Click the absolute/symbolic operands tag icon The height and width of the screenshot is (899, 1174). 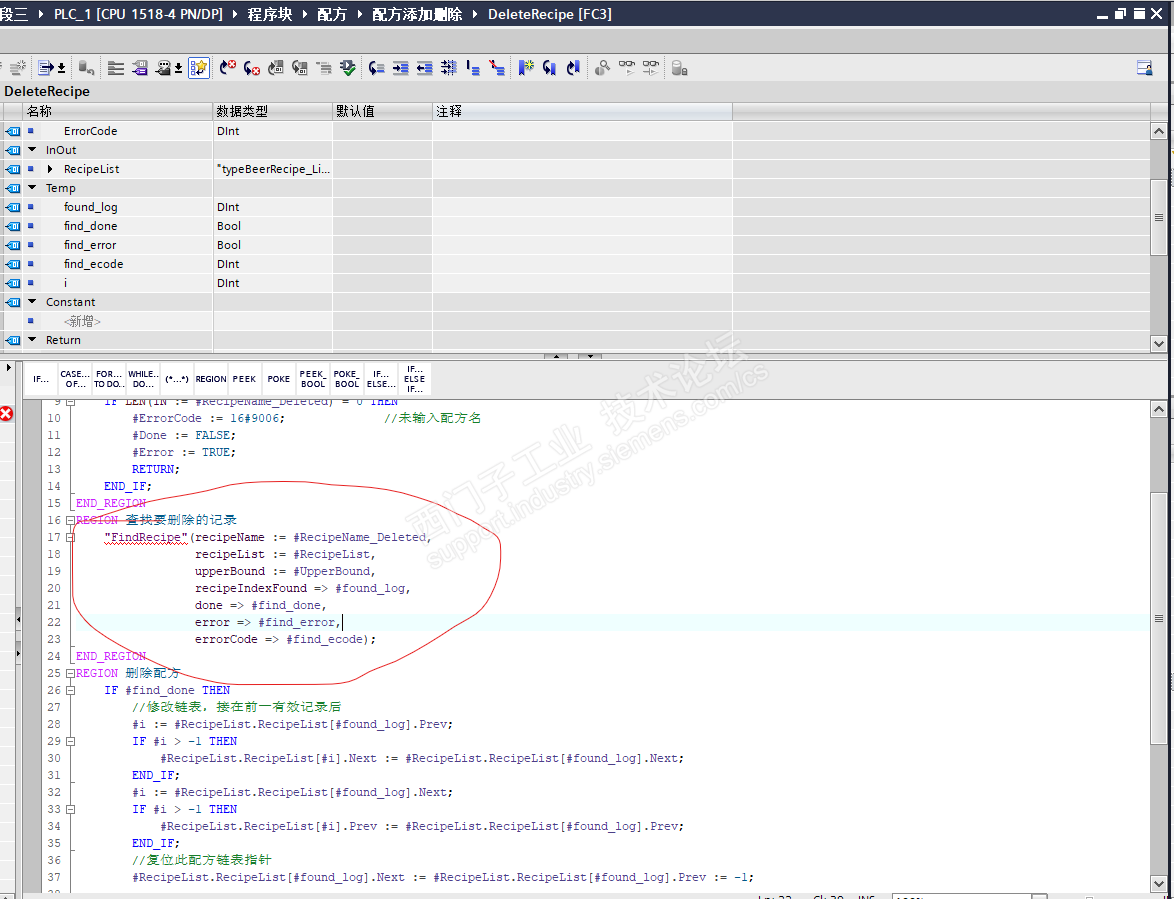pyautogui.click(x=140, y=68)
